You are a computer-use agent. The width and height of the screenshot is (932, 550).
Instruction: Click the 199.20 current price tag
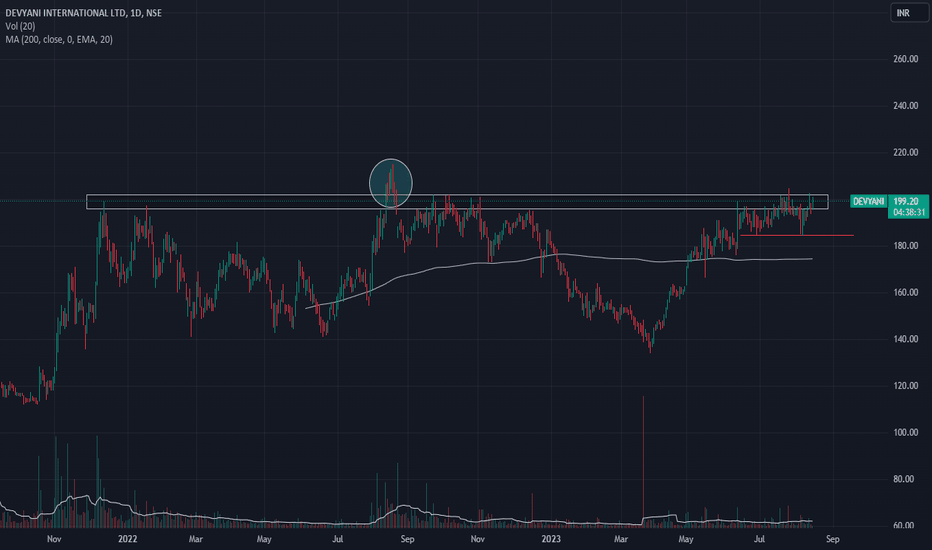[x=906, y=202]
